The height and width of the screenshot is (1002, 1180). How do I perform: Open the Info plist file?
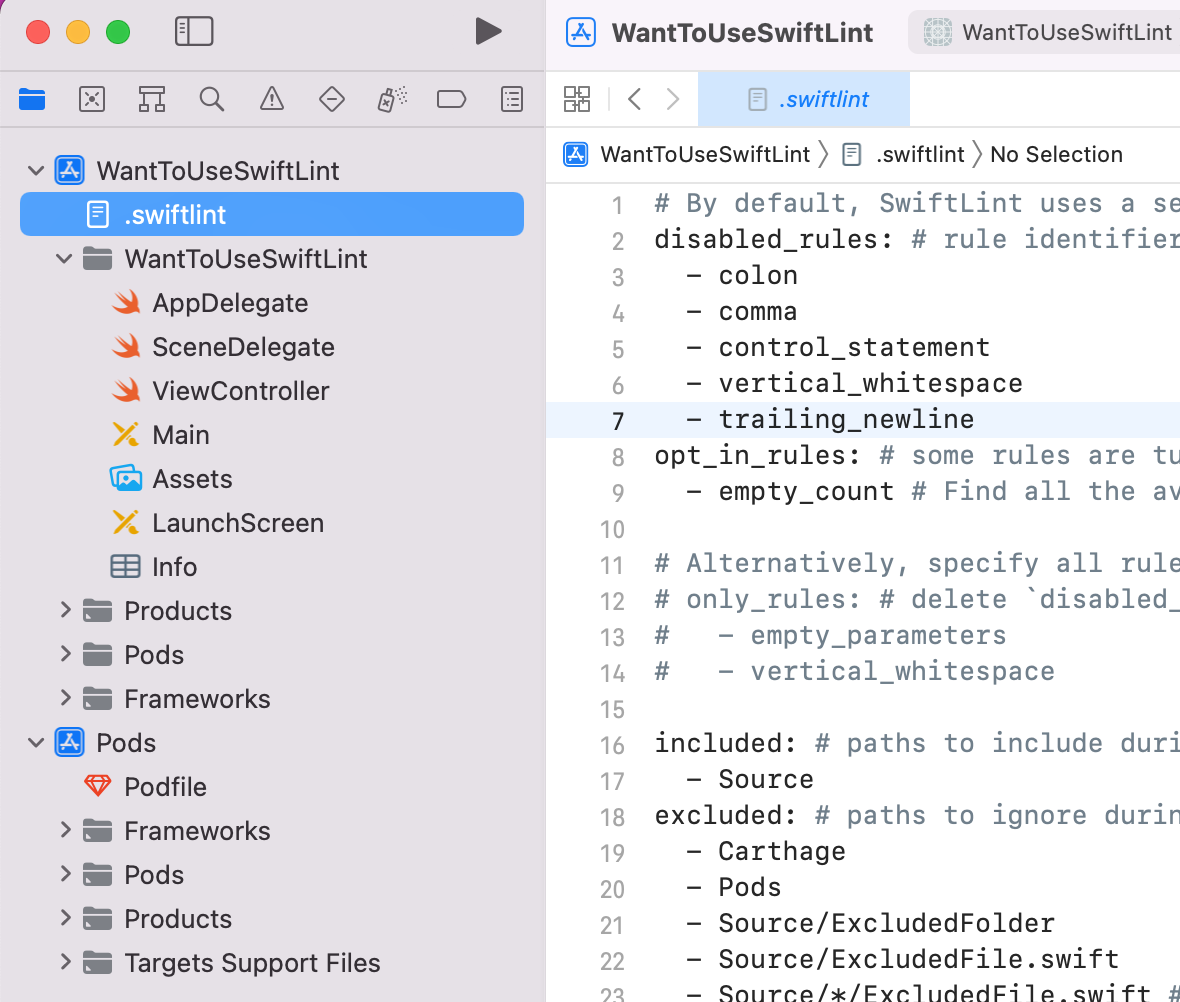point(174,567)
